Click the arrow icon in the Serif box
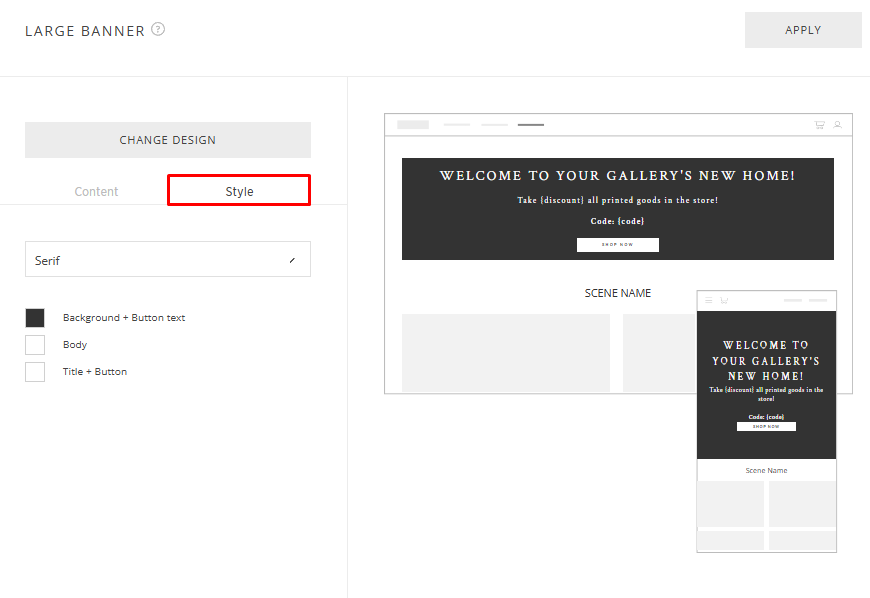The height and width of the screenshot is (598, 870). pyautogui.click(x=292, y=260)
